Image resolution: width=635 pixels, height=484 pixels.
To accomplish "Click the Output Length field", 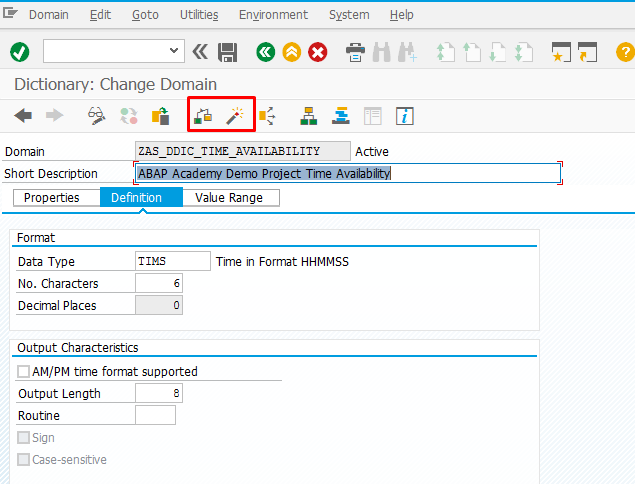I will [159, 393].
